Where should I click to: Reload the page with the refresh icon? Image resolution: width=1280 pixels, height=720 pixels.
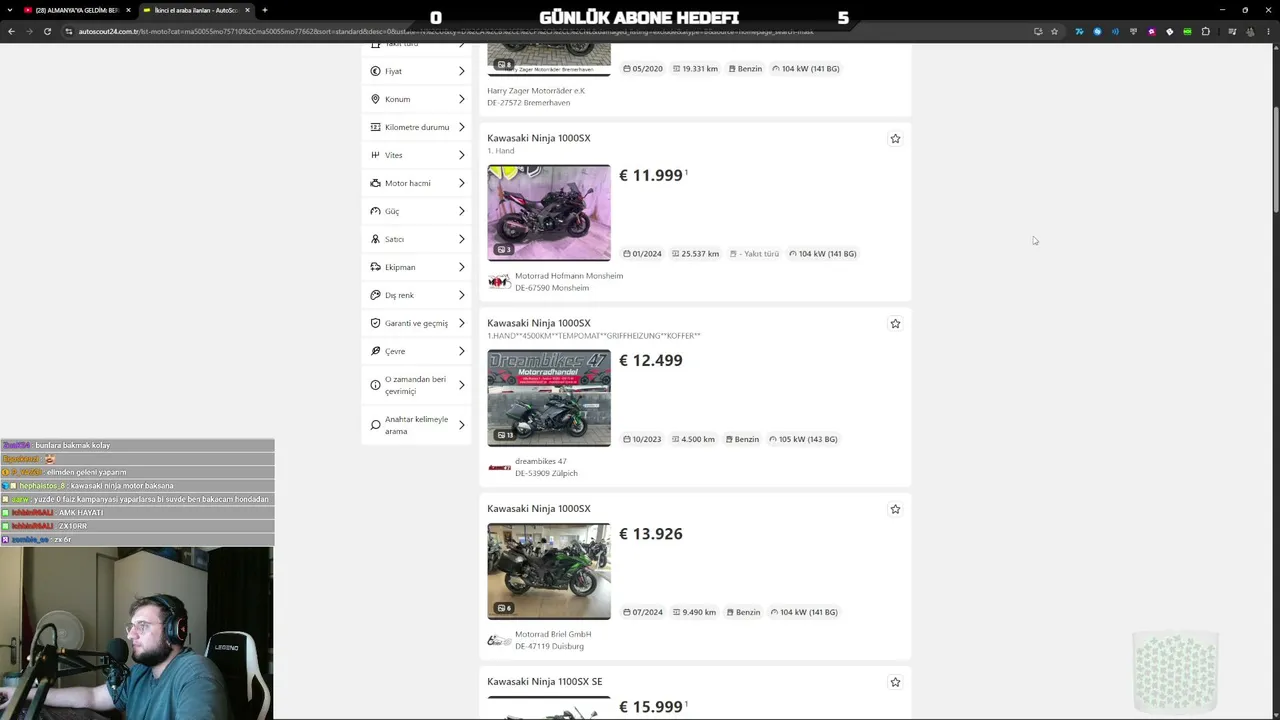[x=47, y=31]
